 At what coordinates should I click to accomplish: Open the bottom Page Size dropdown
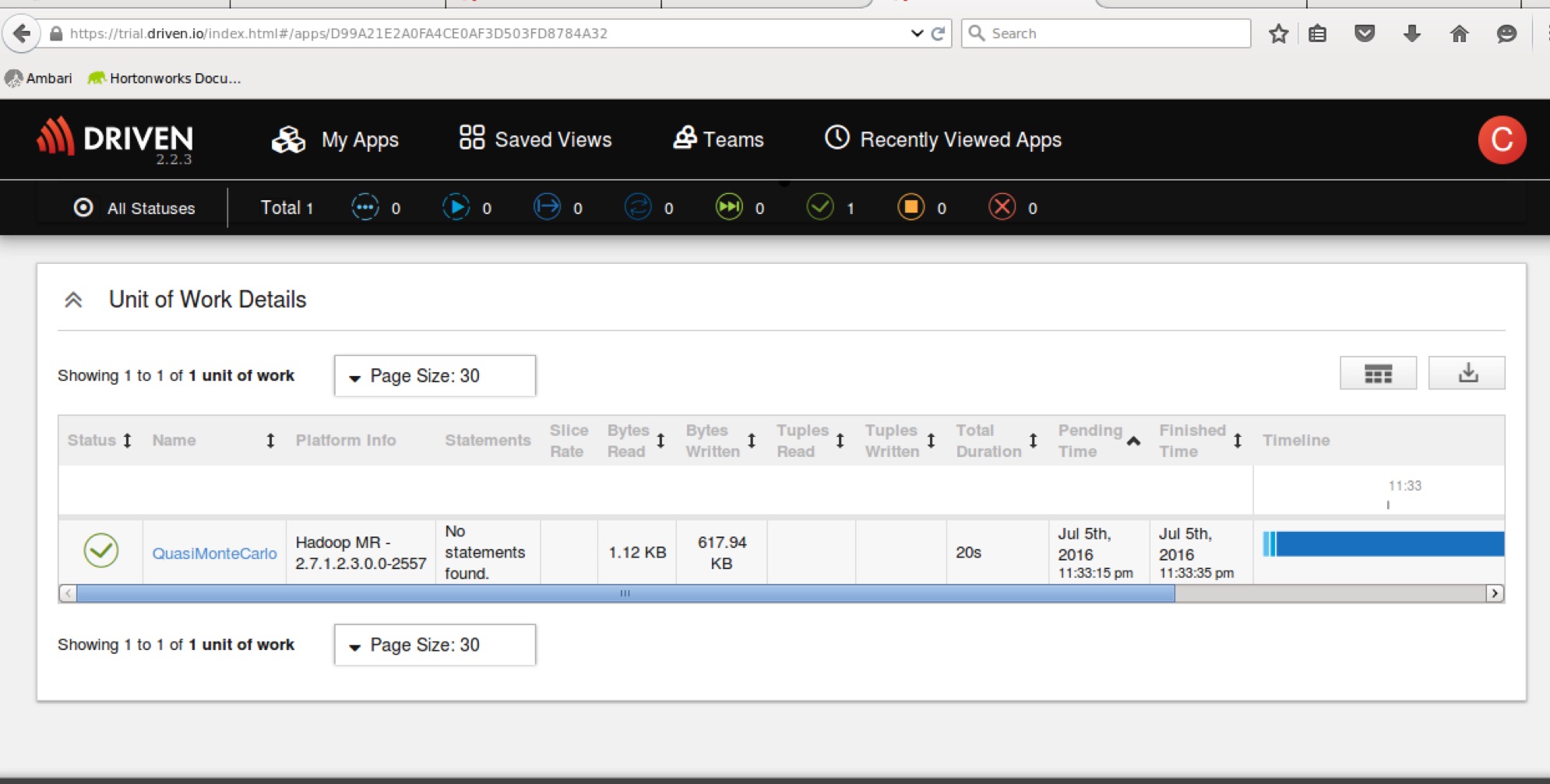pyautogui.click(x=434, y=644)
